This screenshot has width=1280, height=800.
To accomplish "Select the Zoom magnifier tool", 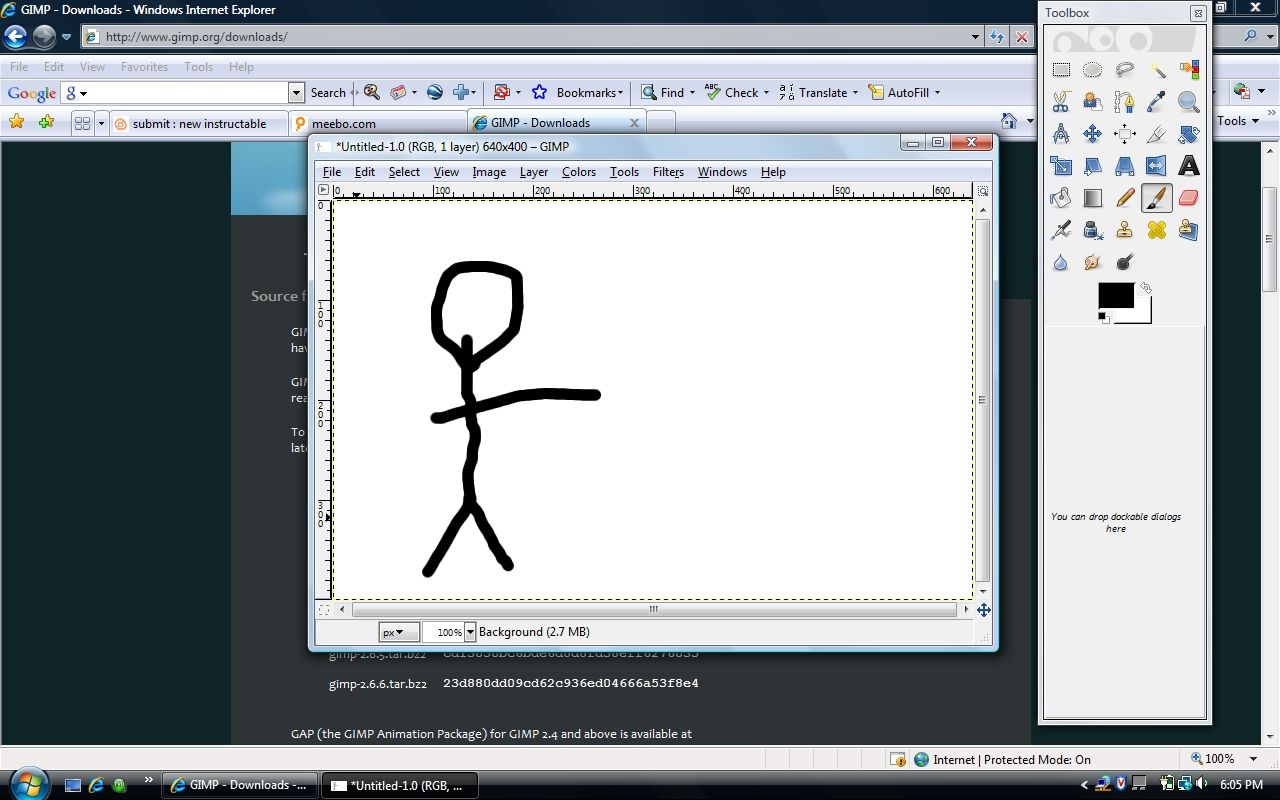I will pos(1189,101).
